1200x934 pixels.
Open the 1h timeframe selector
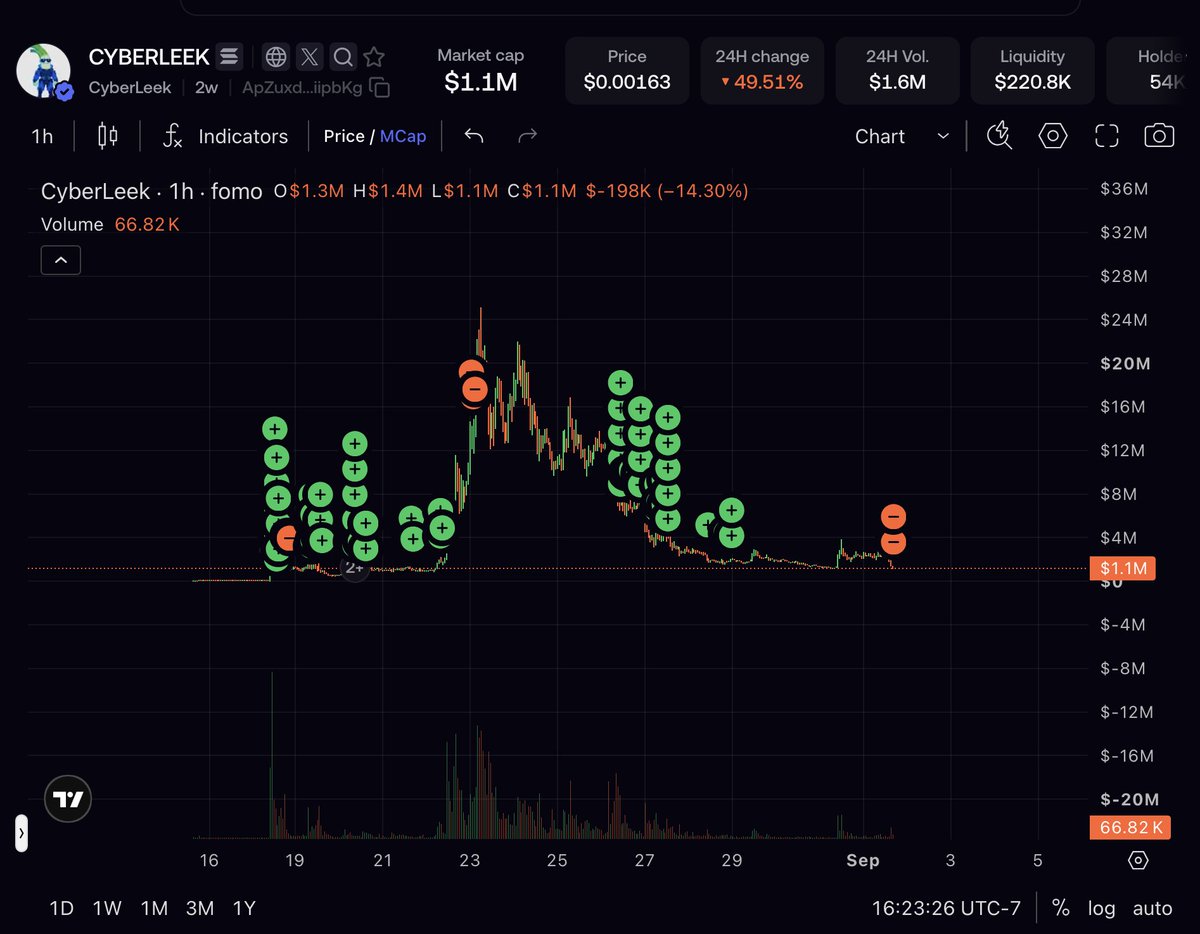(42, 136)
